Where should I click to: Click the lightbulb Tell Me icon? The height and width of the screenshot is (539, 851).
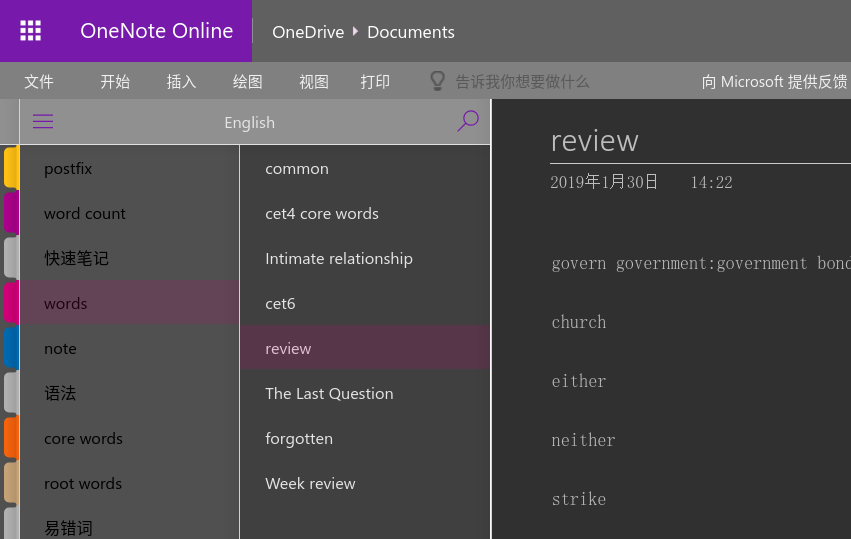[437, 81]
